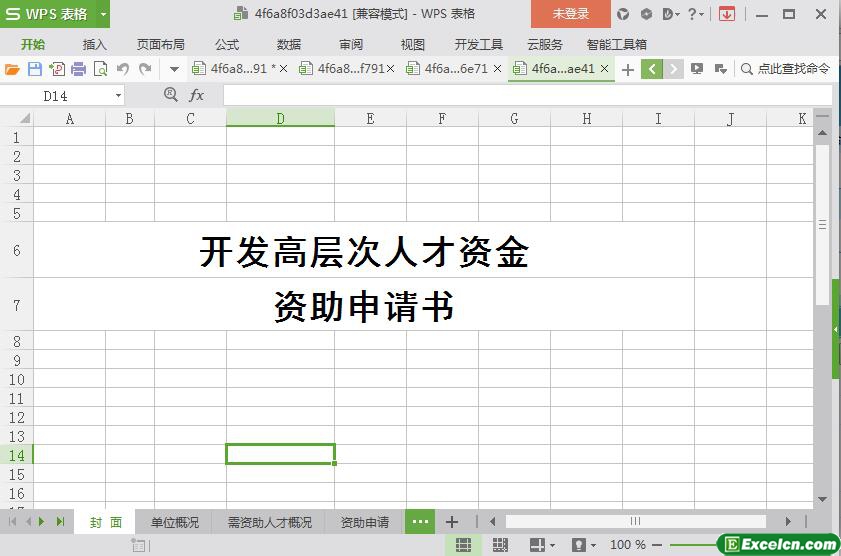Open the 云服务 ribbon tab
841x556 pixels.
pos(545,45)
